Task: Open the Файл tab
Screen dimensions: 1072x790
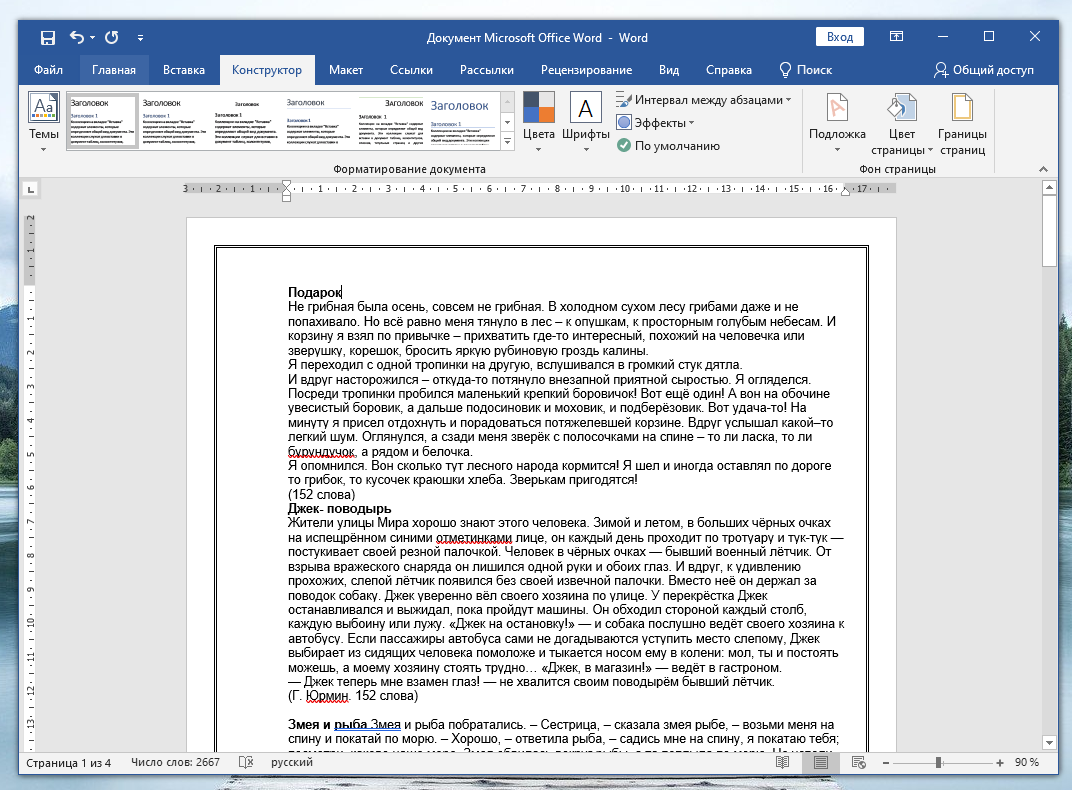Action: pos(48,70)
